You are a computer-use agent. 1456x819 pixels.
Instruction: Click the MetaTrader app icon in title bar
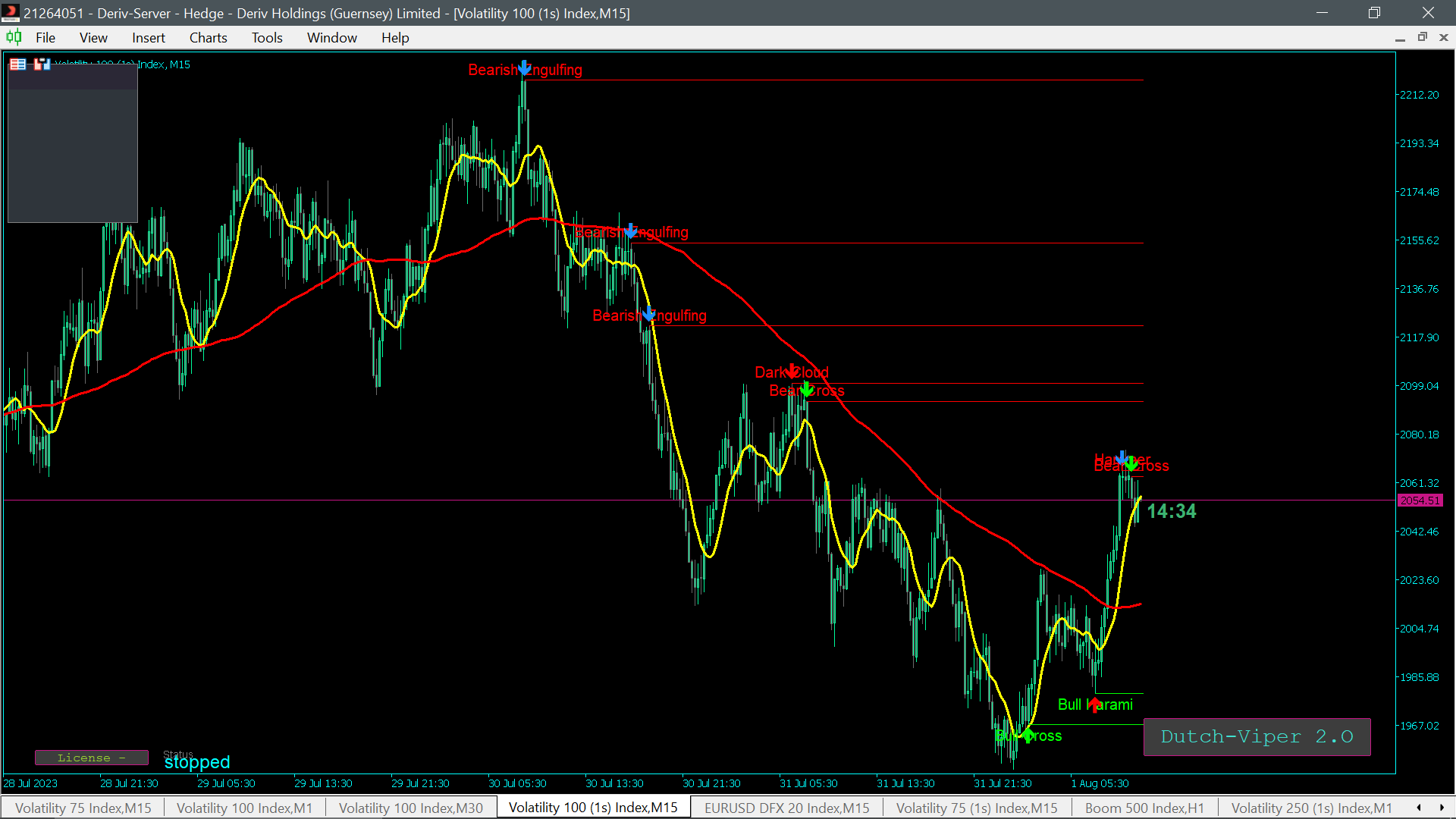10,12
